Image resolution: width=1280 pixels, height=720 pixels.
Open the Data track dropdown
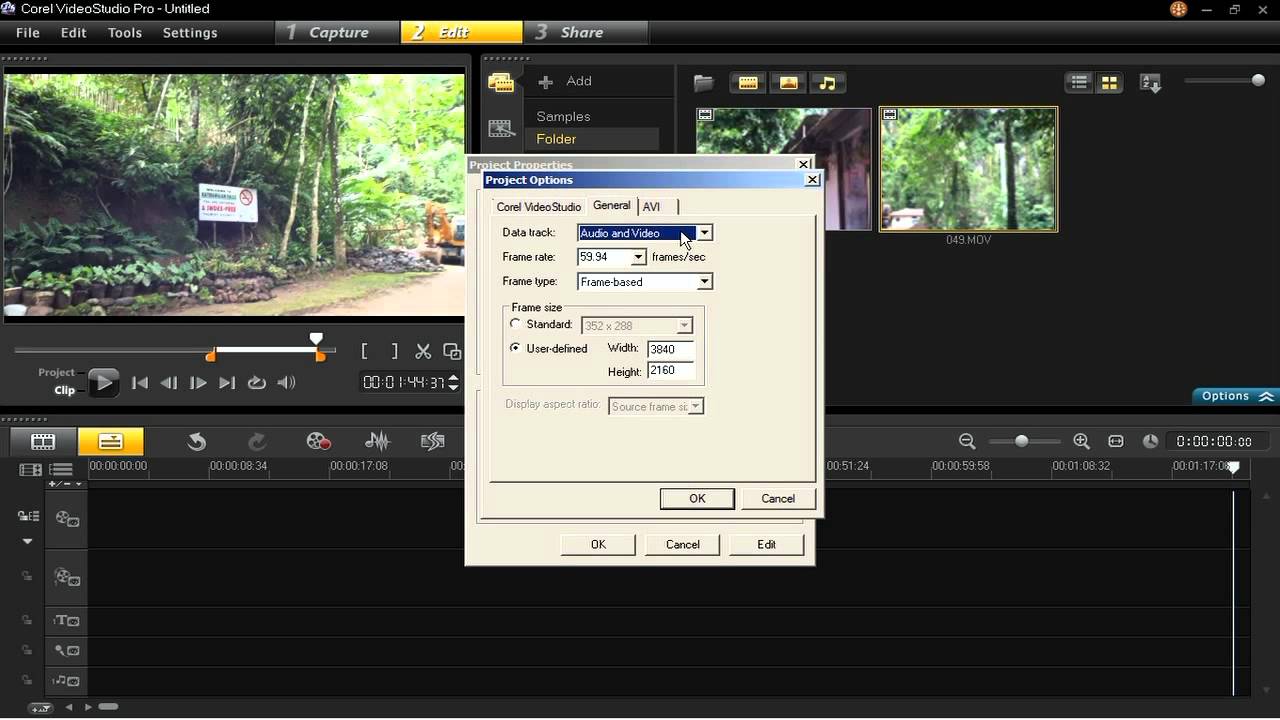pos(704,233)
